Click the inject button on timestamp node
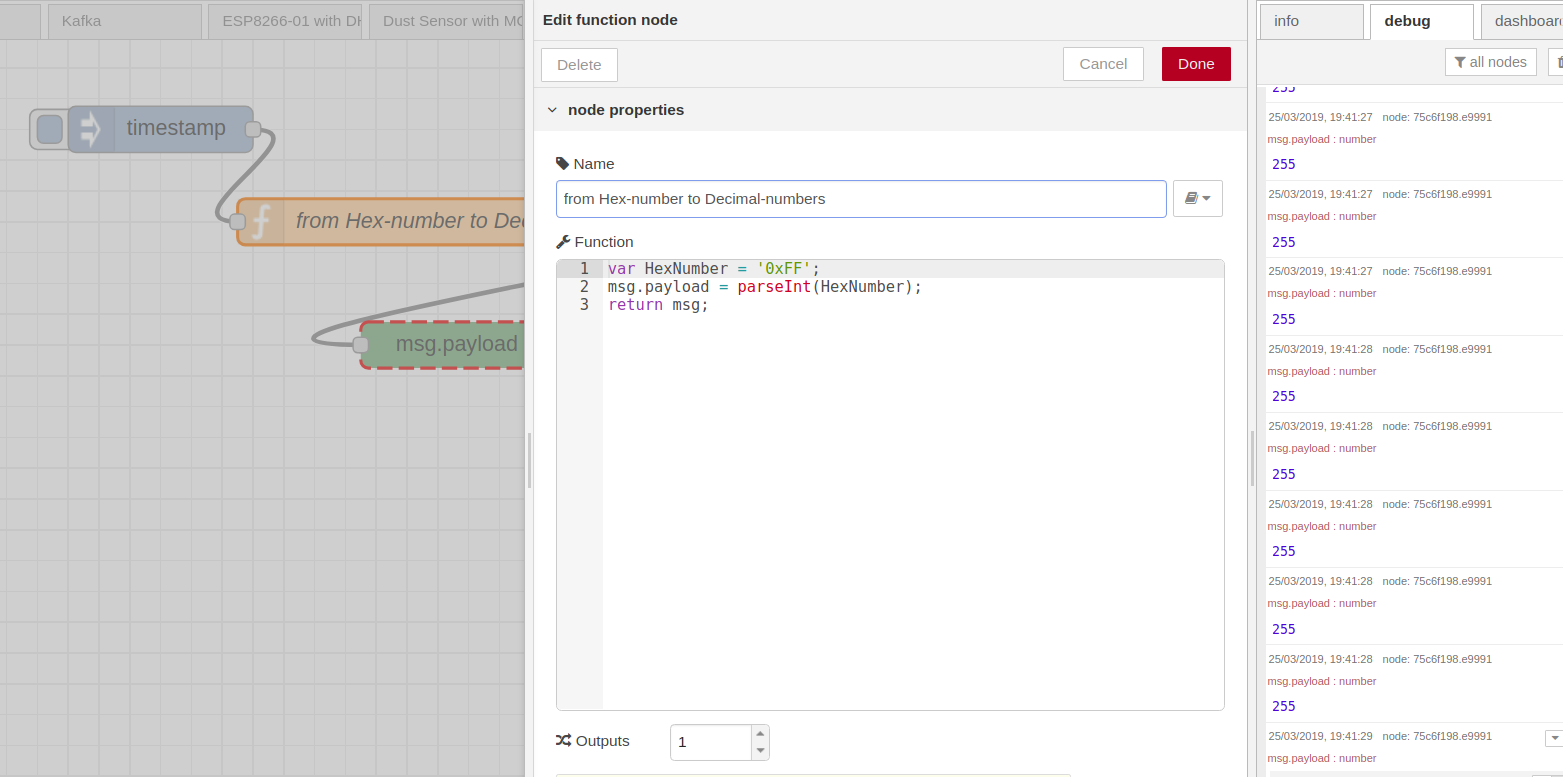Viewport: 1563px width, 777px height. pyautogui.click(x=50, y=129)
